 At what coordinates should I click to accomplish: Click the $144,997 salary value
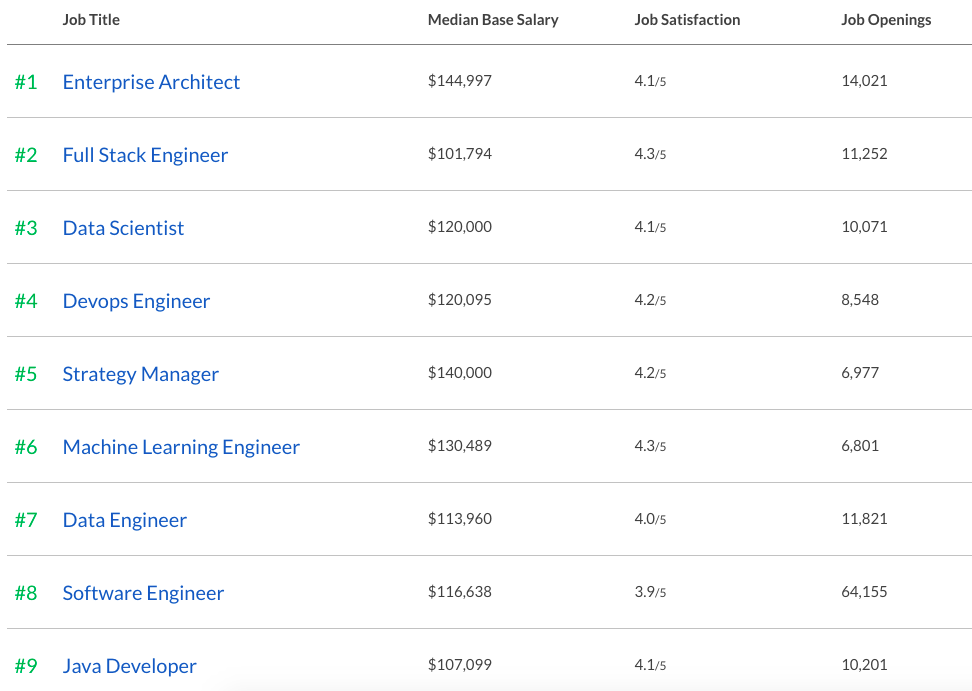pos(460,81)
